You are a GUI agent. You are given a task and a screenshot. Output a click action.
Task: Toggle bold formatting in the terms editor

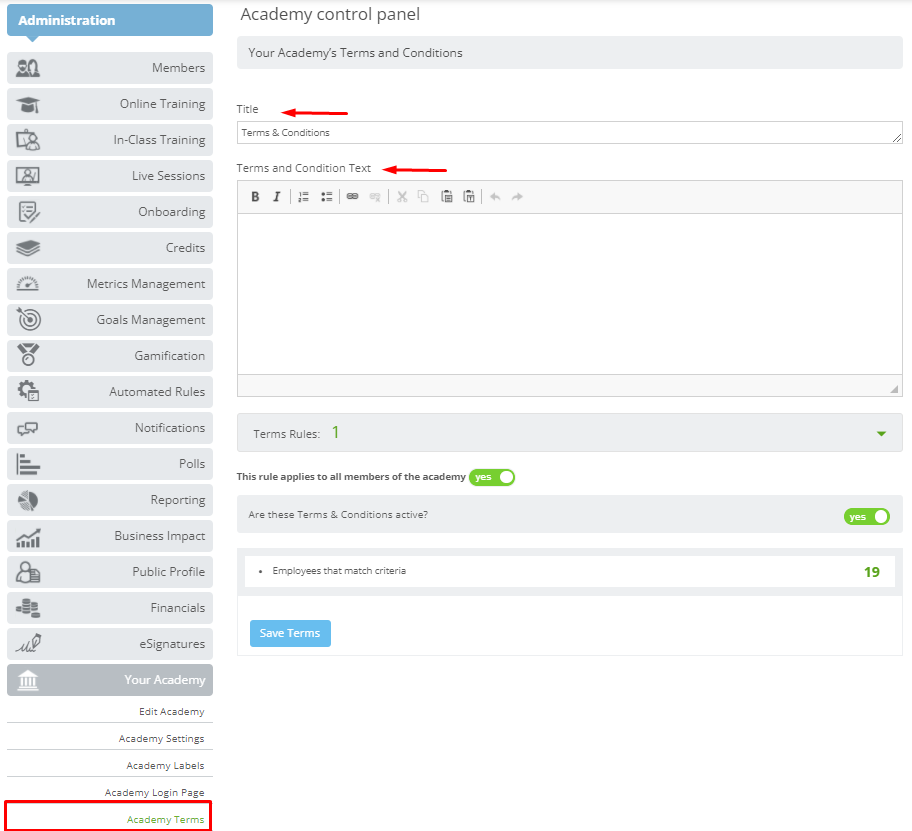255,197
